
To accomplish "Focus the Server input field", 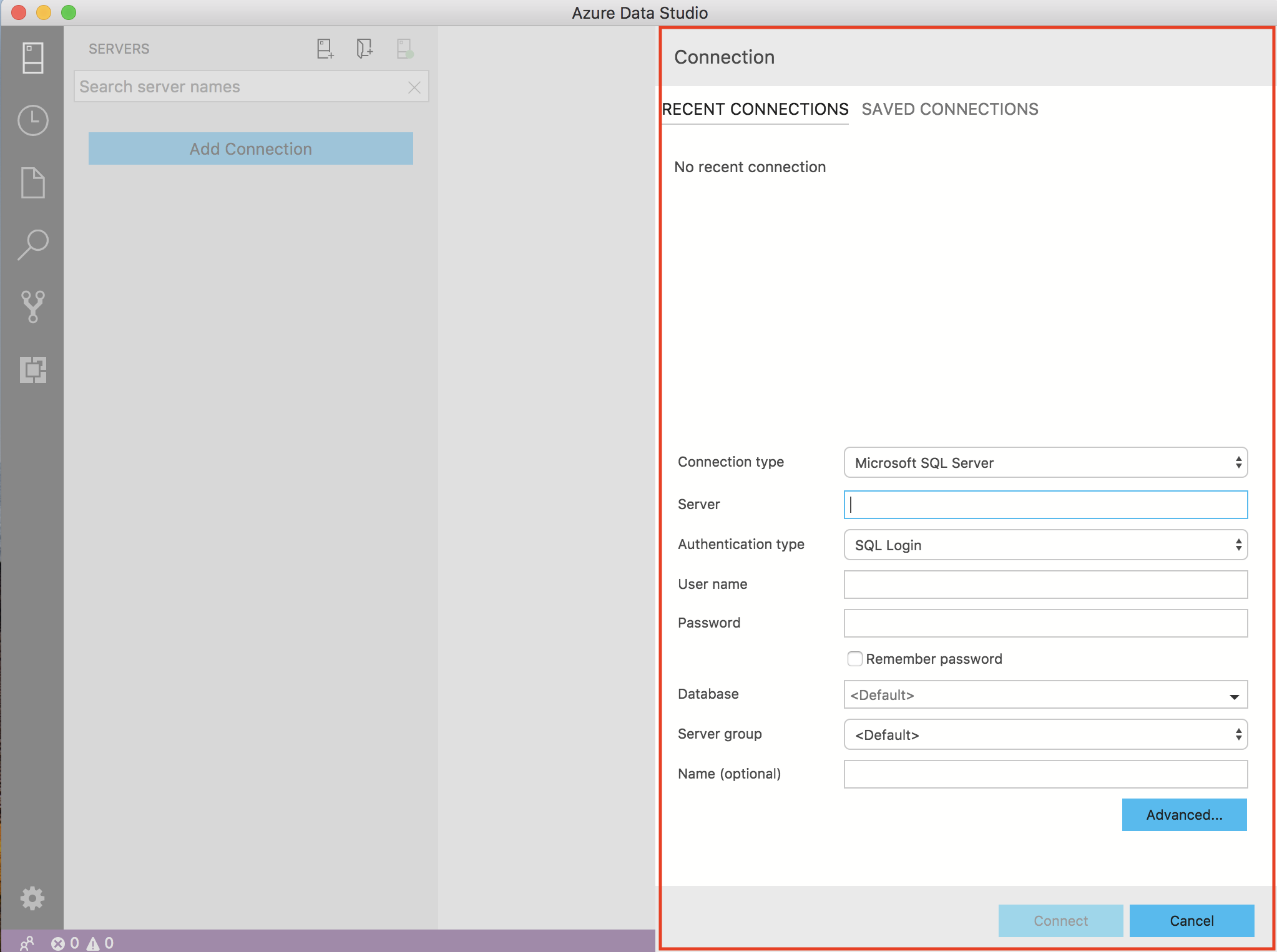I will point(1045,505).
